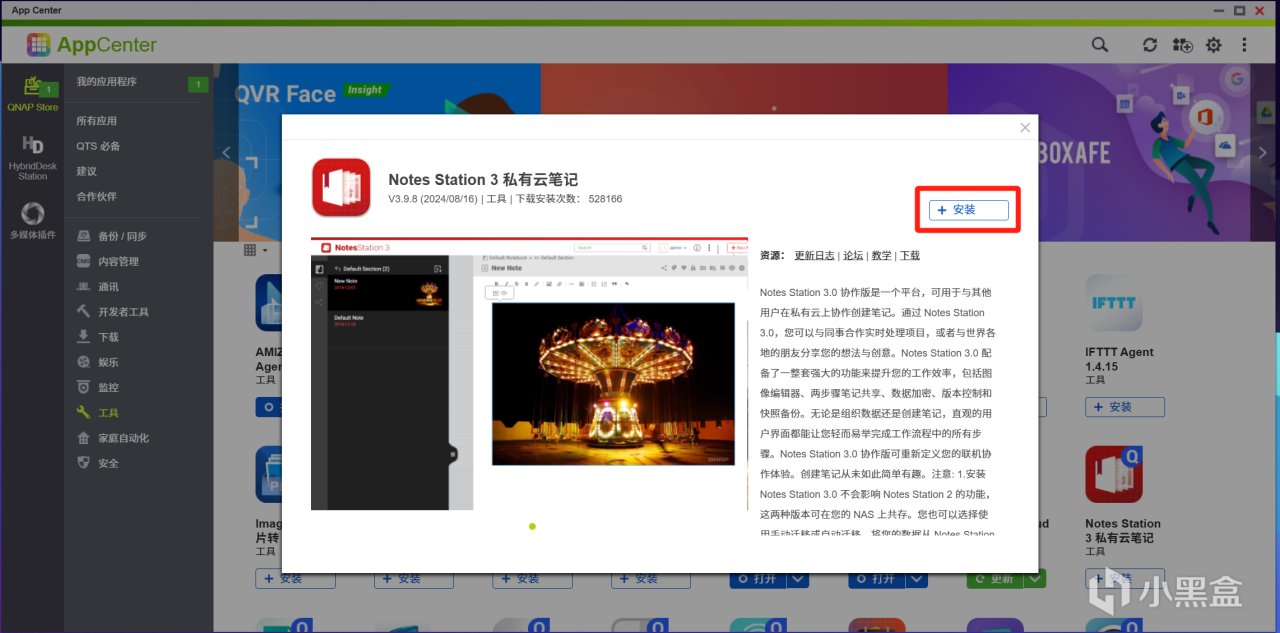Click the 我的应用程序 green count badge
The image size is (1280, 633).
[198, 84]
